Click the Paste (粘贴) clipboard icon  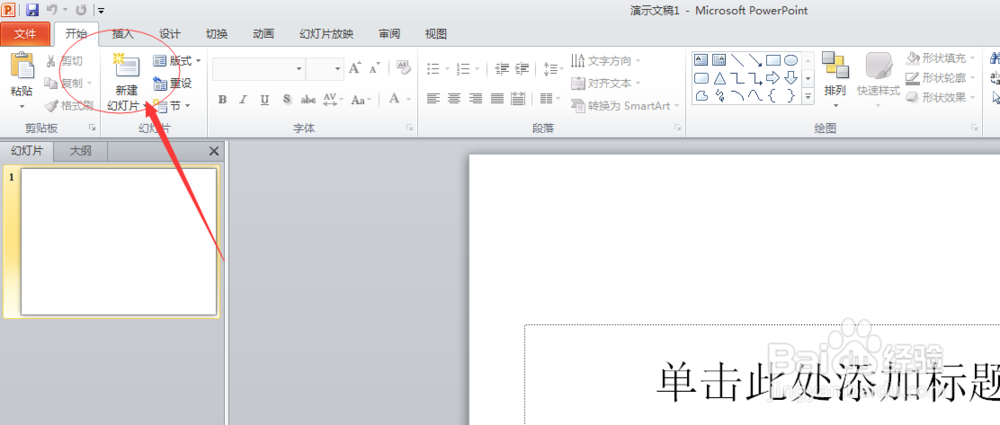click(22, 66)
